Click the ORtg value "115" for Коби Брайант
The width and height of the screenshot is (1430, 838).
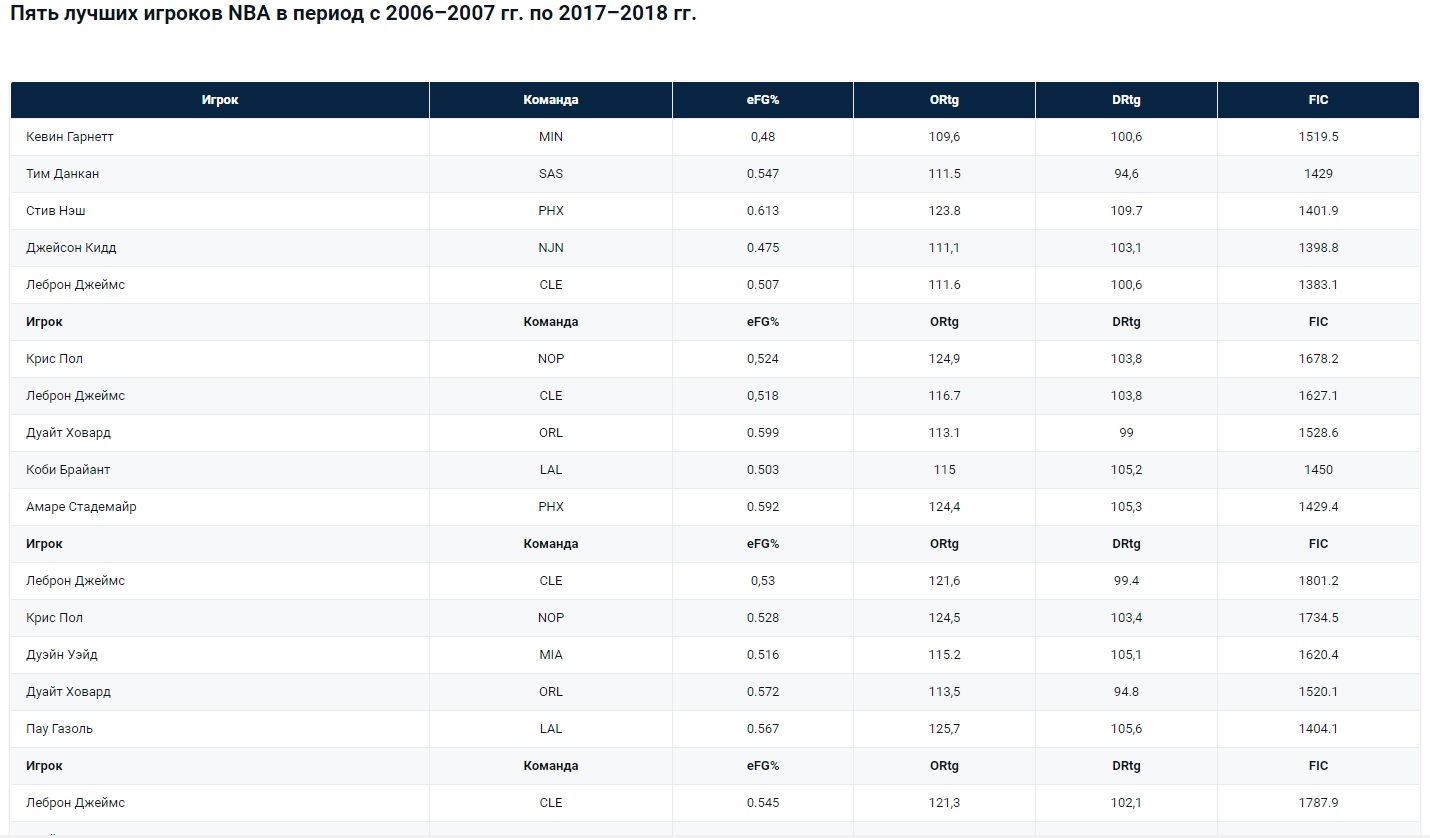click(944, 470)
